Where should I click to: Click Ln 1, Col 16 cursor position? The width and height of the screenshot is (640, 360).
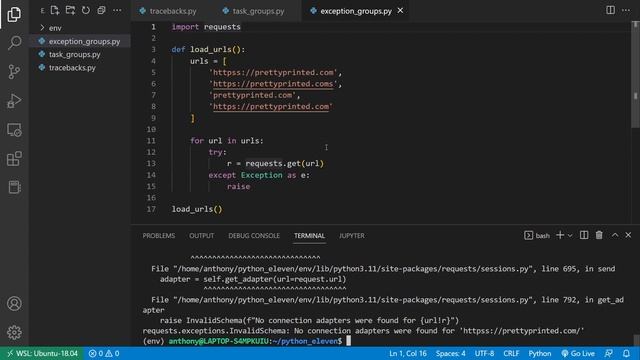[x=407, y=353]
